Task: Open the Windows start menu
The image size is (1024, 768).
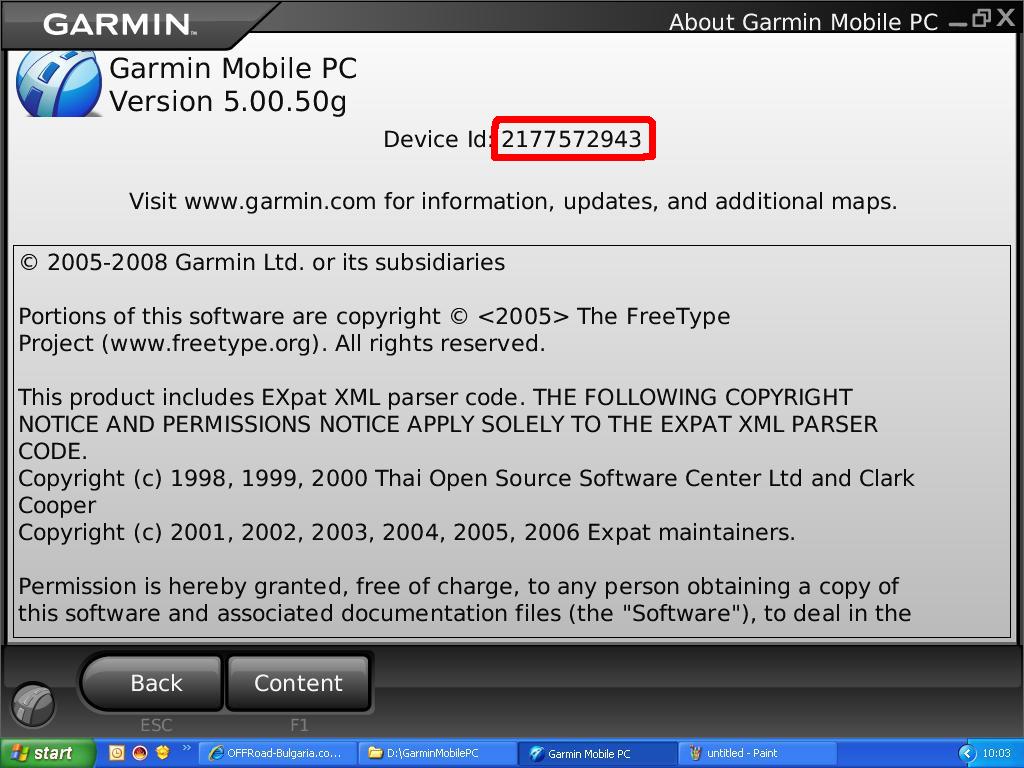Action: 47,753
